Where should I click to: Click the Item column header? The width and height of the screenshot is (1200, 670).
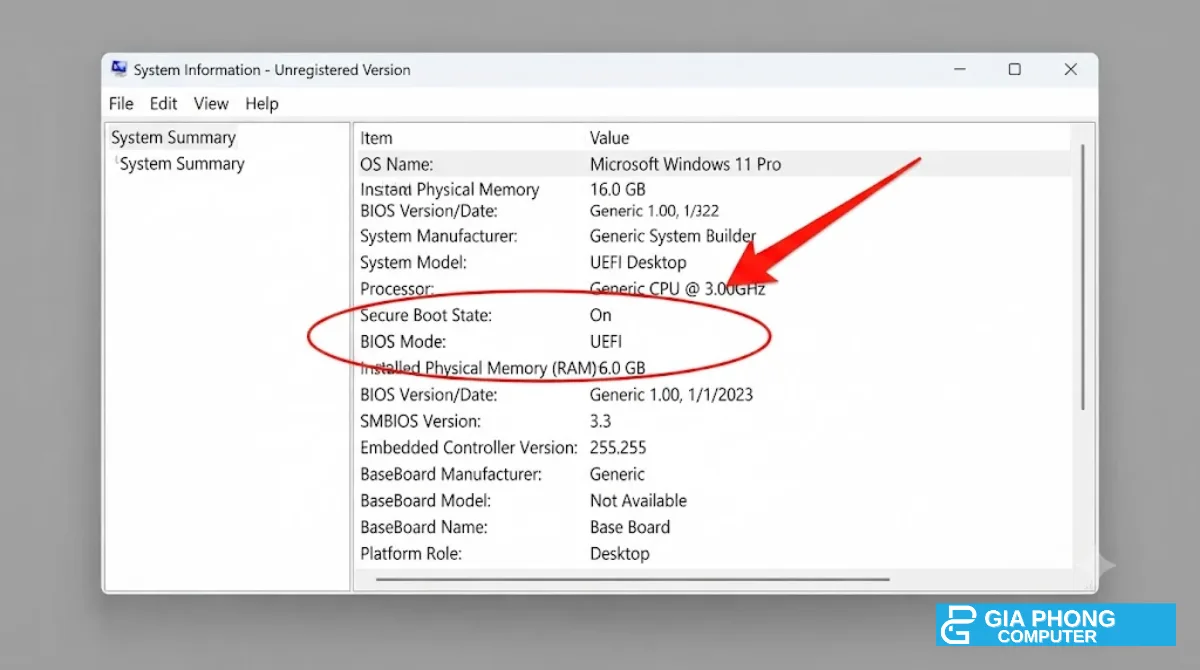(x=376, y=138)
